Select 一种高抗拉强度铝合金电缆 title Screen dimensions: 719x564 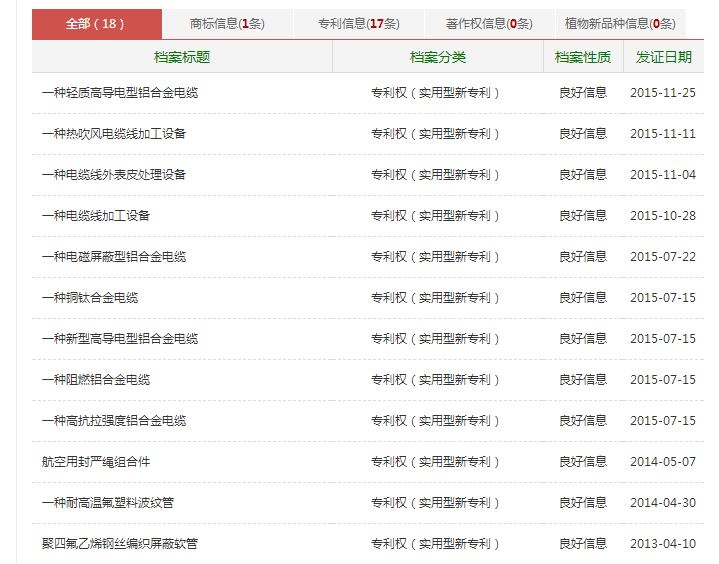click(x=114, y=421)
